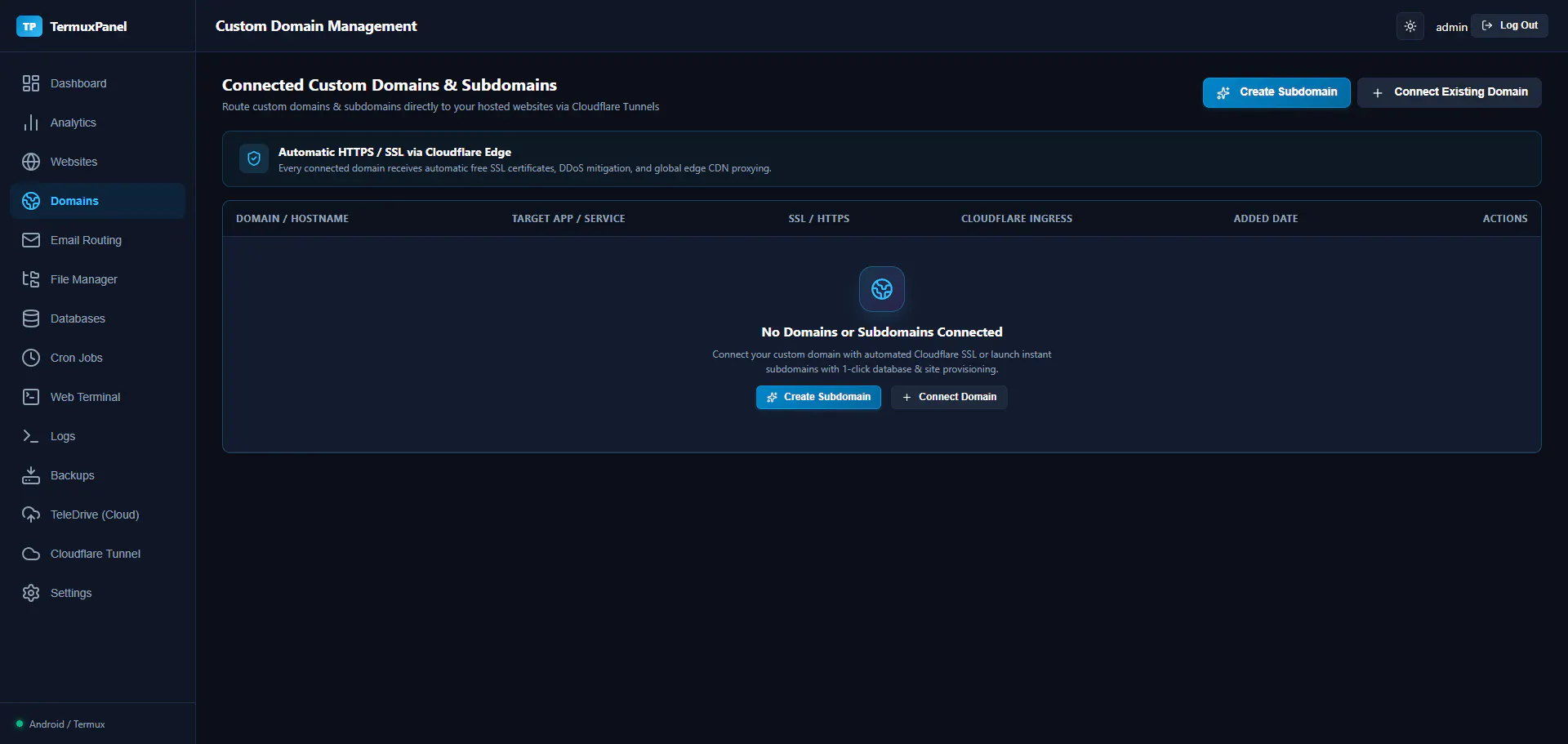Click the Settings gear icon
Screen dimensions: 1568x744
coord(31,593)
